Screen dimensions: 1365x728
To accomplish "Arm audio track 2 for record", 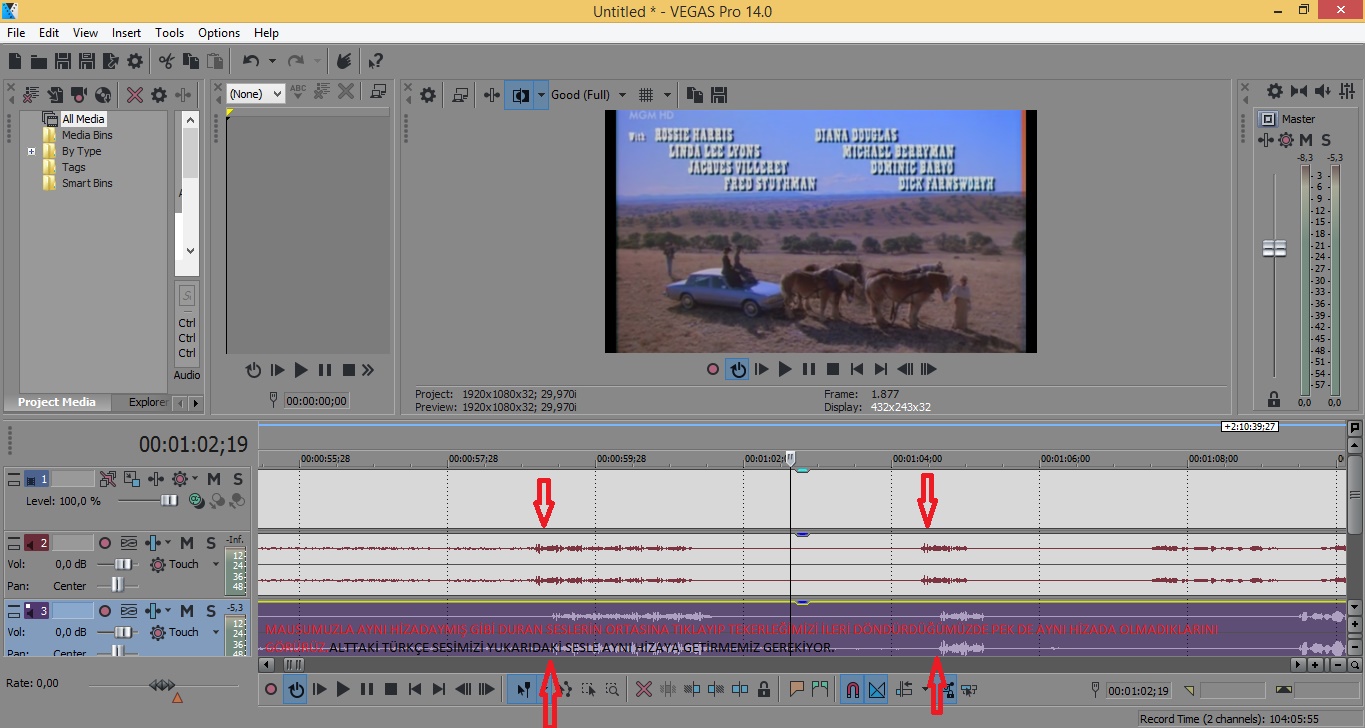I will click(x=104, y=543).
